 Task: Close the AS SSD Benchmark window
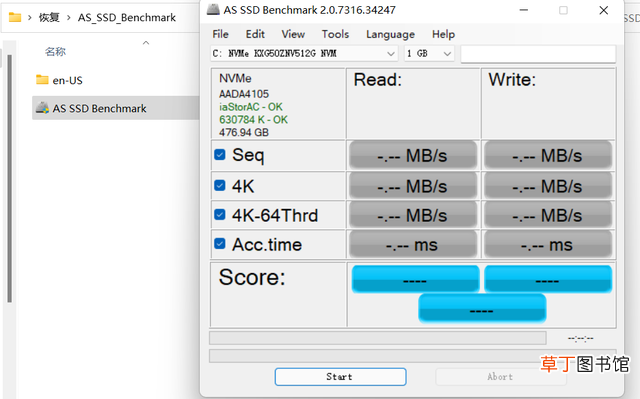click(x=604, y=10)
